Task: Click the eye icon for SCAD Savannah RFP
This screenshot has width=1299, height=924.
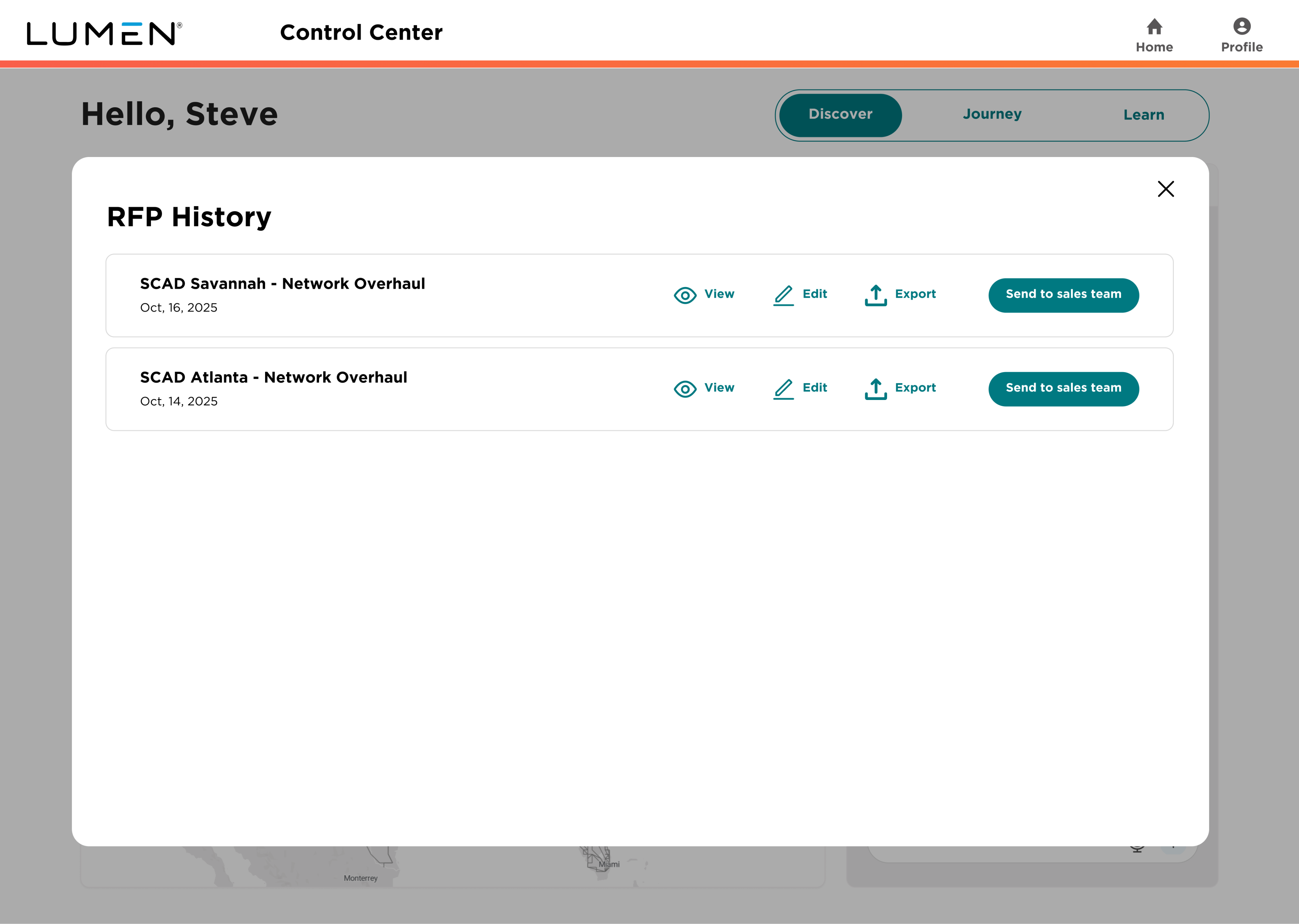Action: coord(685,295)
